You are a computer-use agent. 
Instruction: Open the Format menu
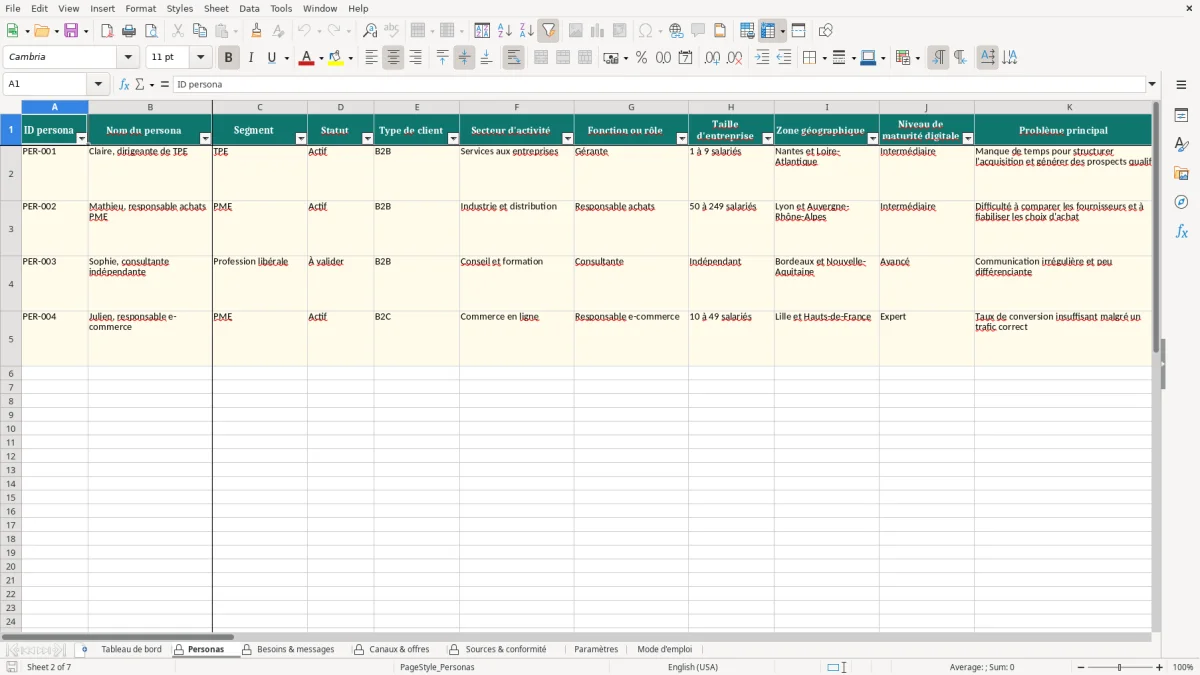[141, 8]
